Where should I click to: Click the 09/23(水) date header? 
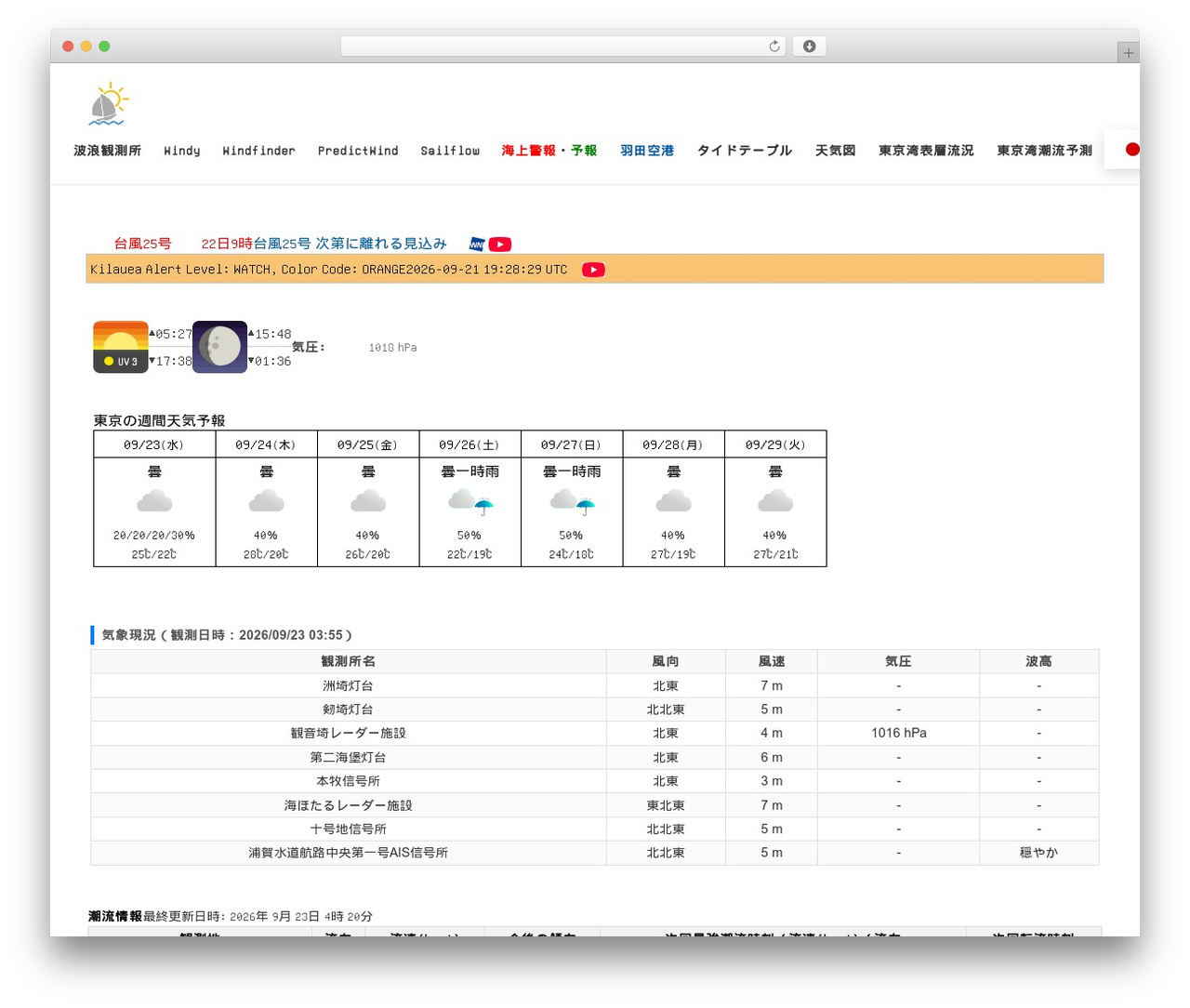point(154,444)
